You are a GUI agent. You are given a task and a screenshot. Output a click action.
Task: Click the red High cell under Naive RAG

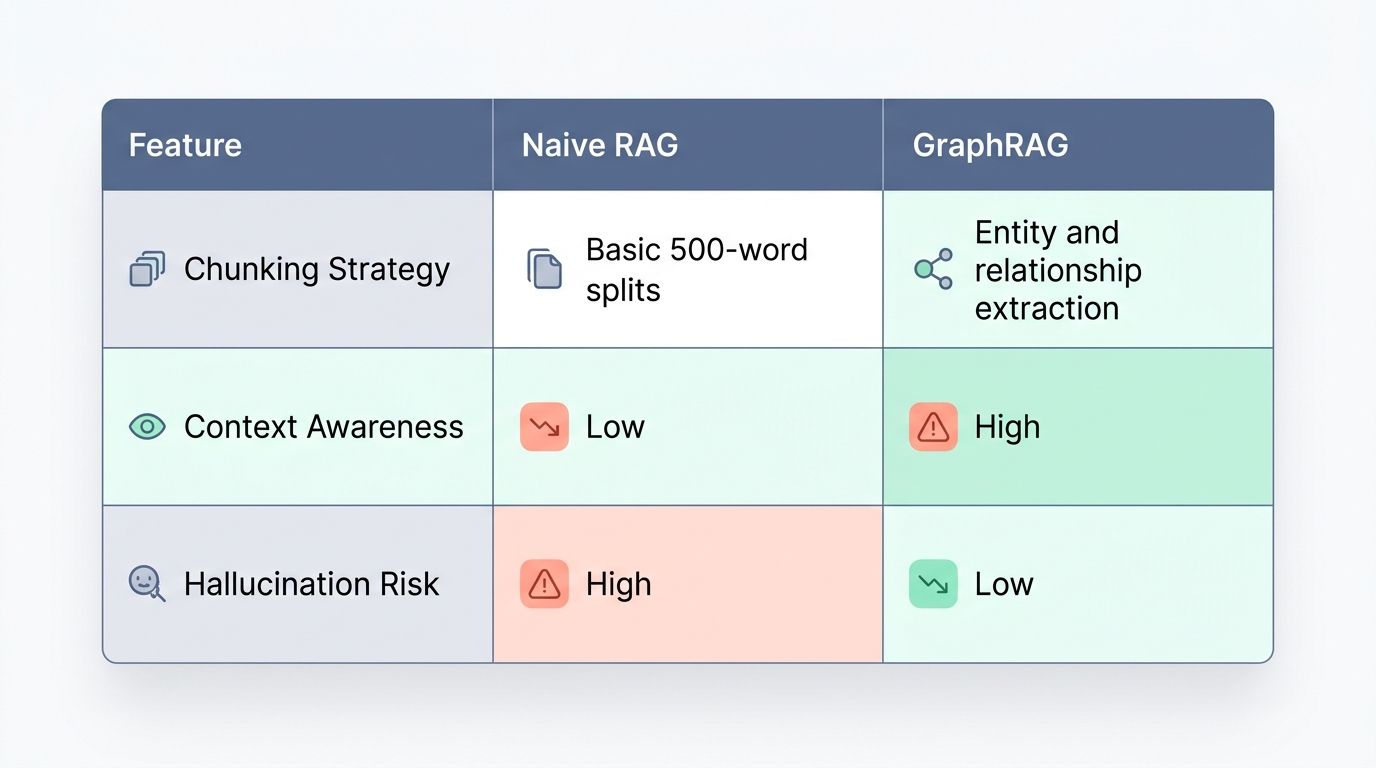pos(688,584)
